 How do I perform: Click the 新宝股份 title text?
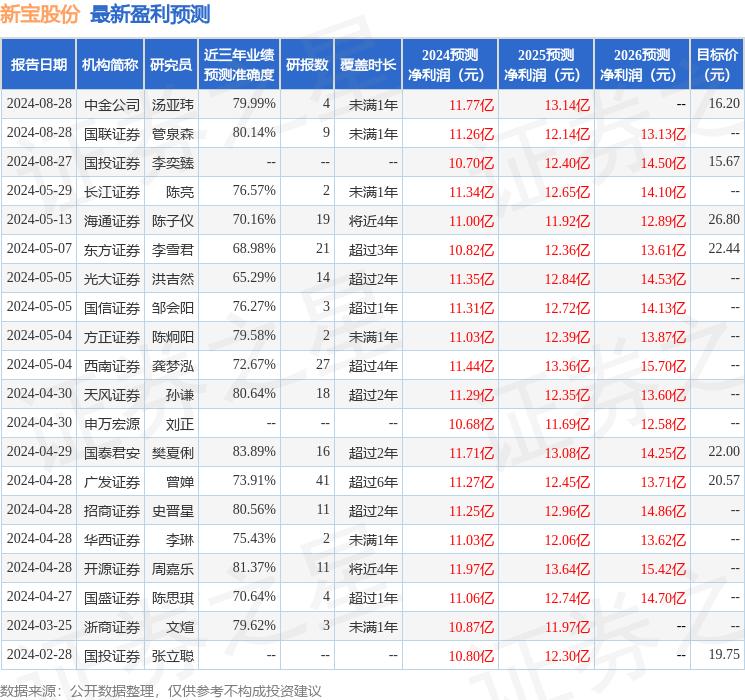coord(40,14)
